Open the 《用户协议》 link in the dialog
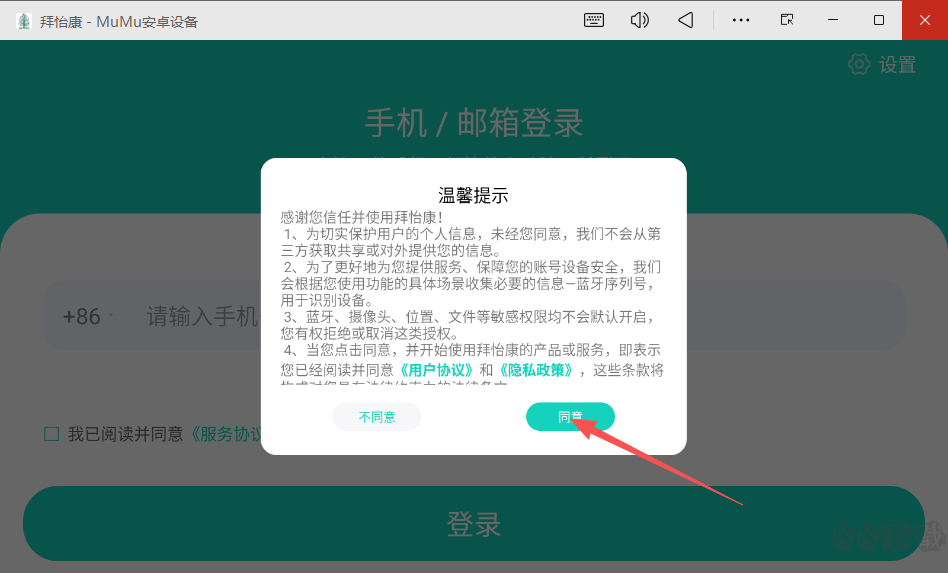 pos(436,370)
